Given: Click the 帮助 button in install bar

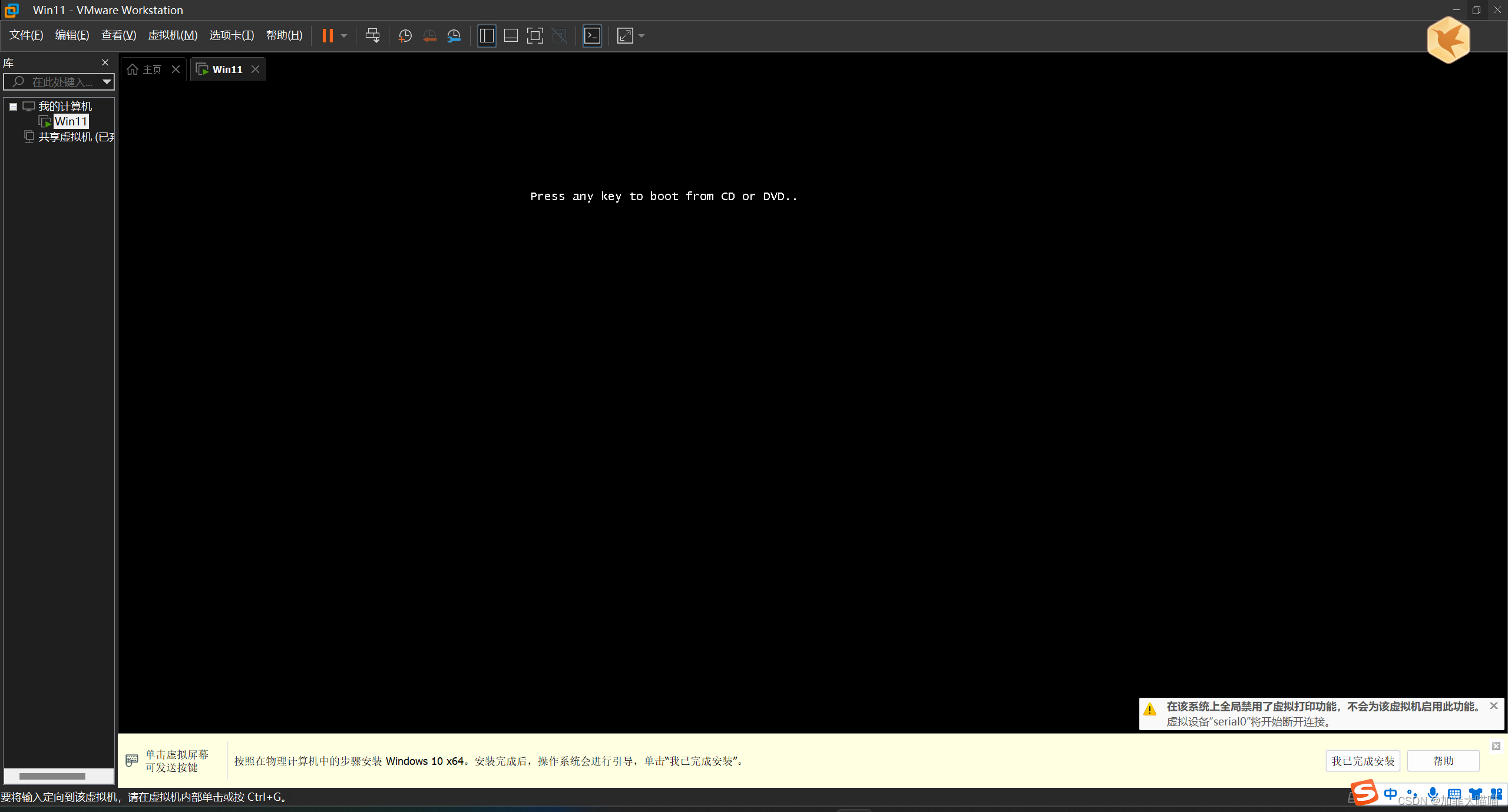Looking at the screenshot, I should [x=1443, y=761].
